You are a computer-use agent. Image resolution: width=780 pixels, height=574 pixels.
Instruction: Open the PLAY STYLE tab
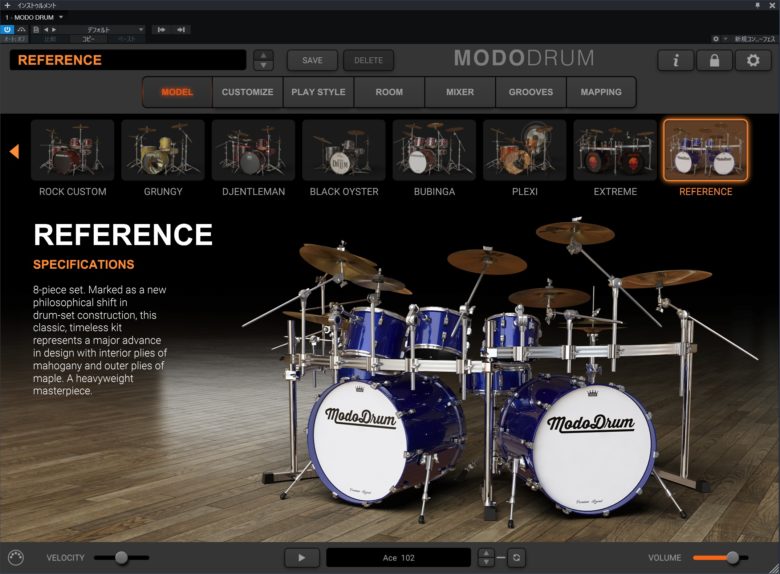click(318, 92)
